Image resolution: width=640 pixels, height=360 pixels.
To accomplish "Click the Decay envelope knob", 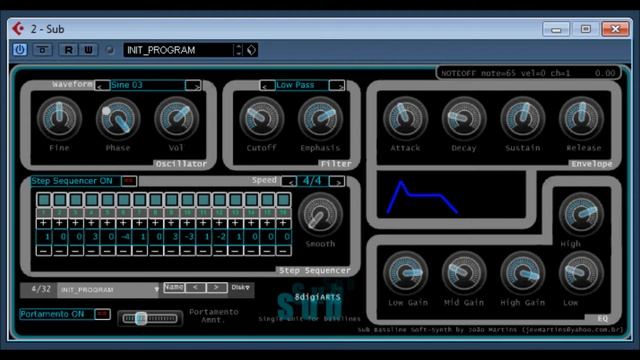I will [464, 119].
